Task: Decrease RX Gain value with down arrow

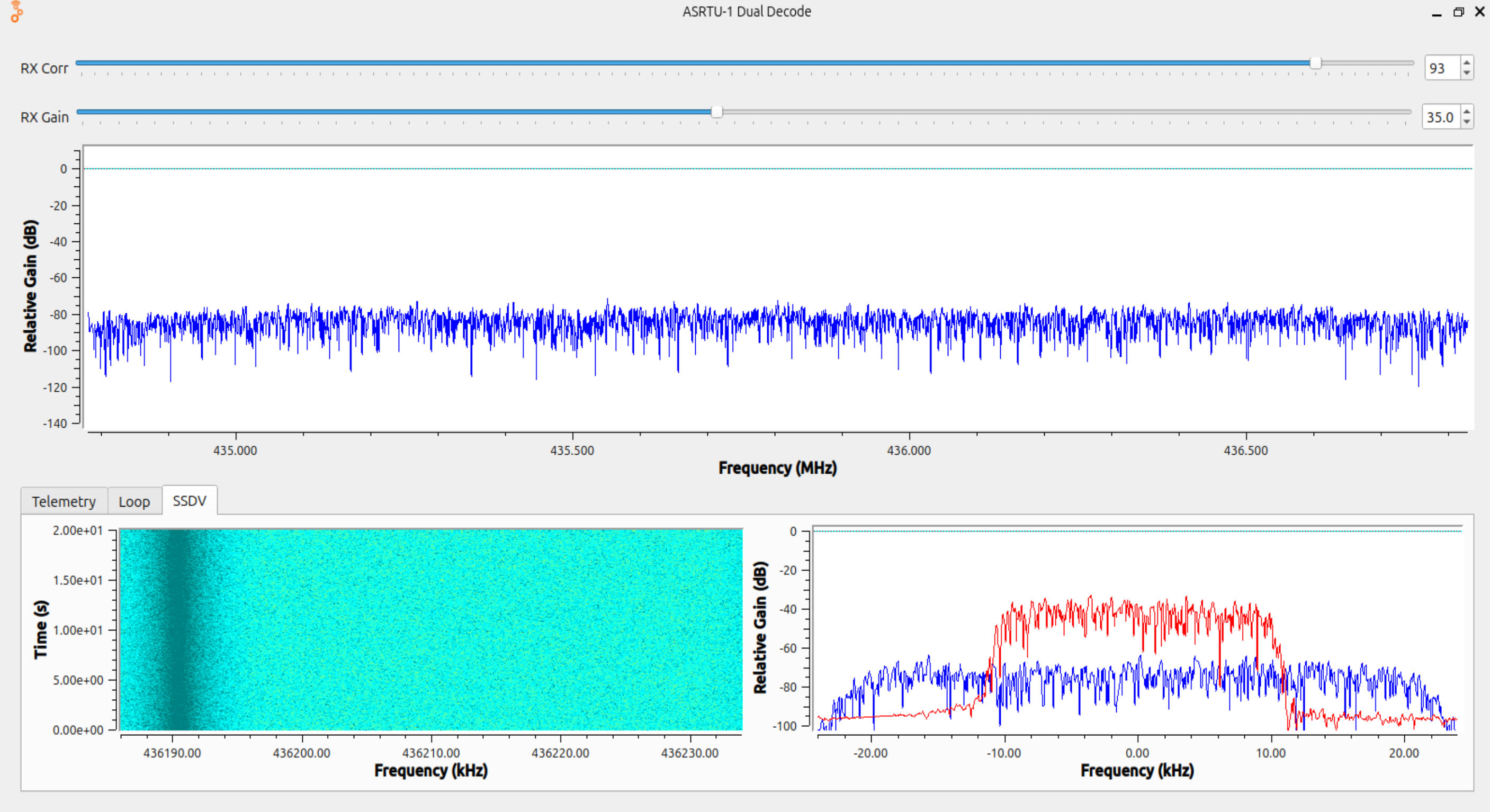Action: 1466,122
